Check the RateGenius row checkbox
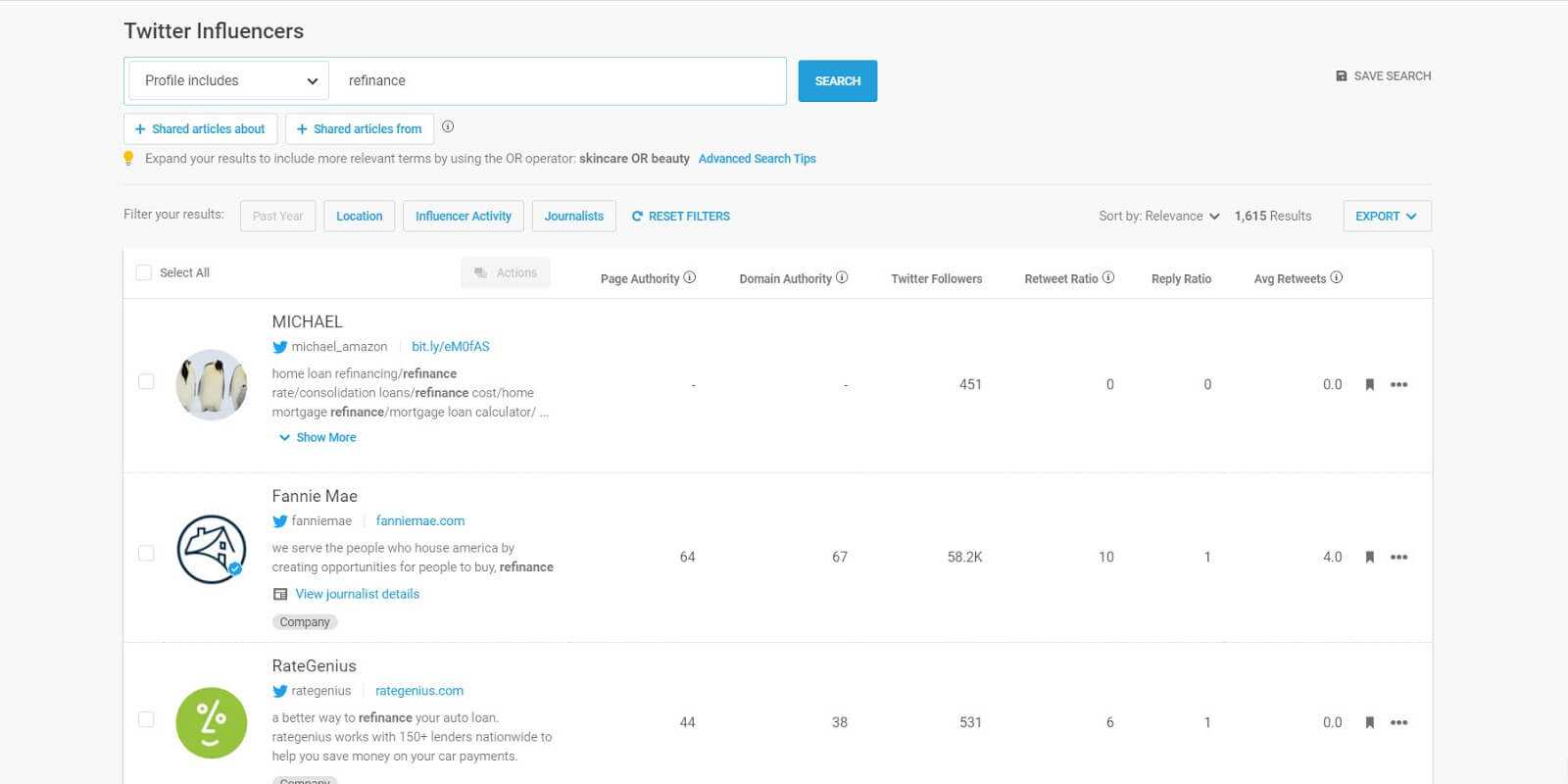The height and width of the screenshot is (784, 1568). pos(146,719)
